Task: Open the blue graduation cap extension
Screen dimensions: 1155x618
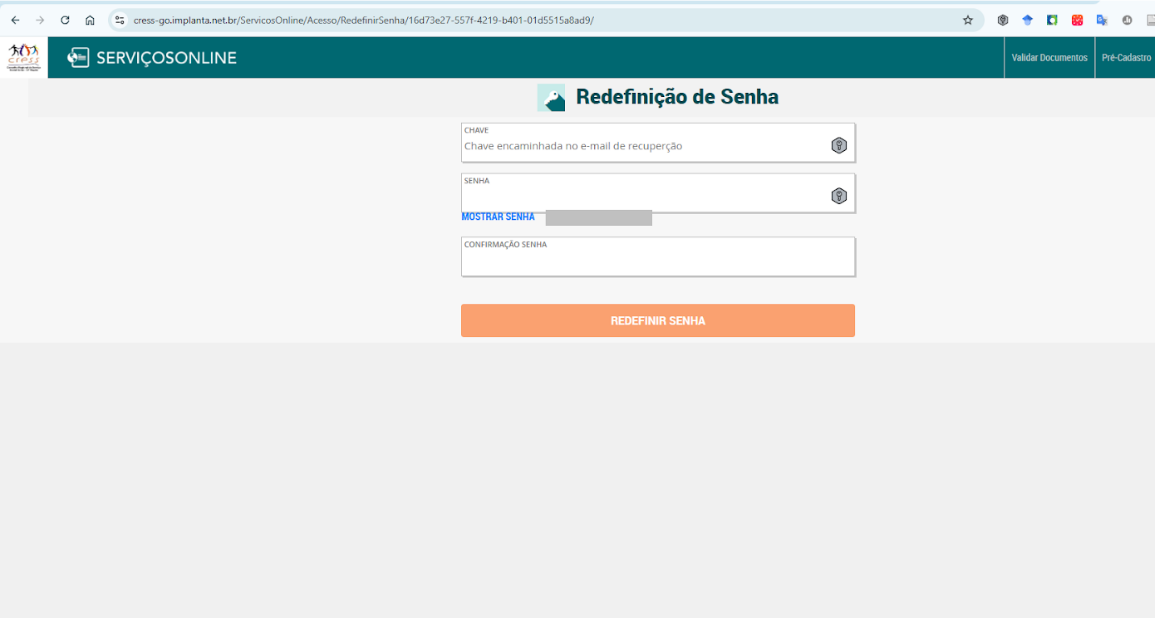Action: [1028, 21]
